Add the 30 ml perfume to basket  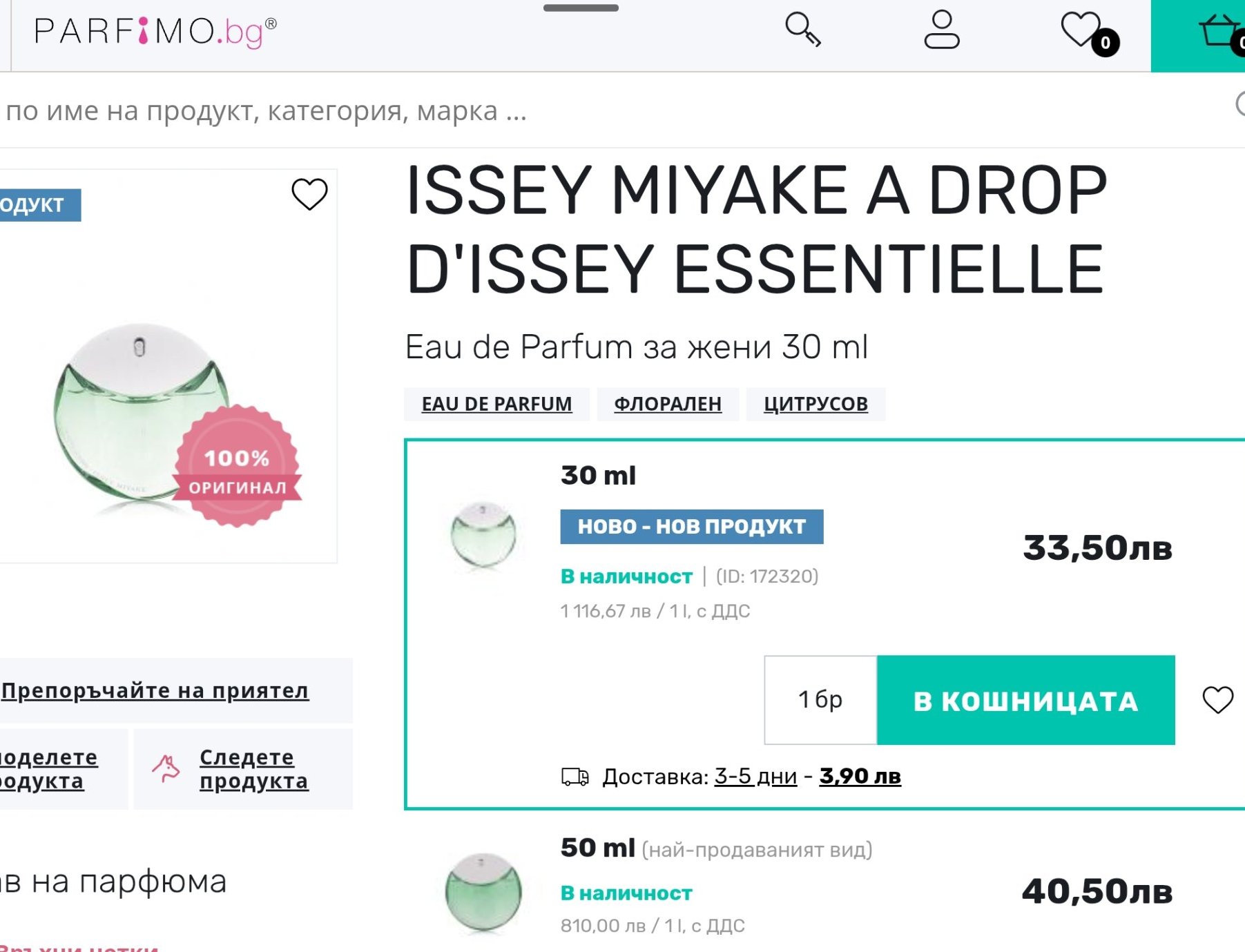tap(1025, 700)
